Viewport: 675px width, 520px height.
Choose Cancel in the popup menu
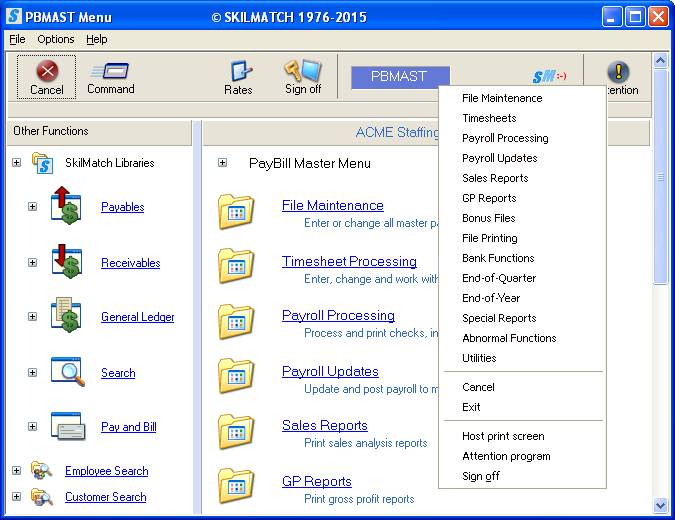click(522, 387)
